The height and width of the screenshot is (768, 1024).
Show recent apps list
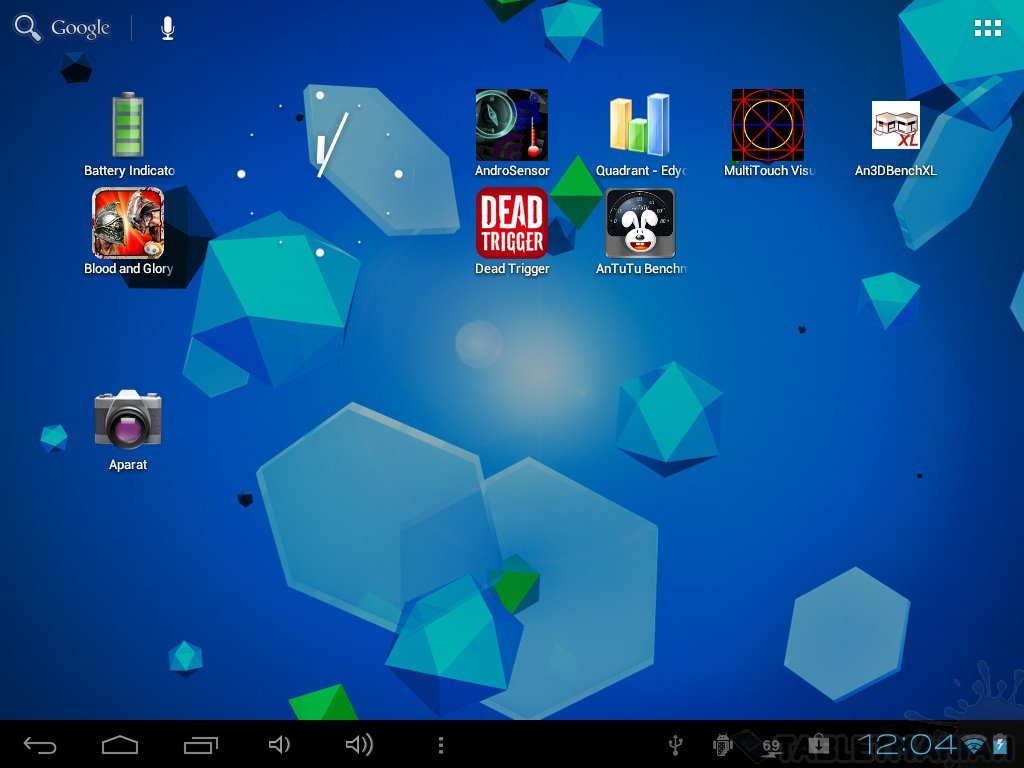pos(200,745)
